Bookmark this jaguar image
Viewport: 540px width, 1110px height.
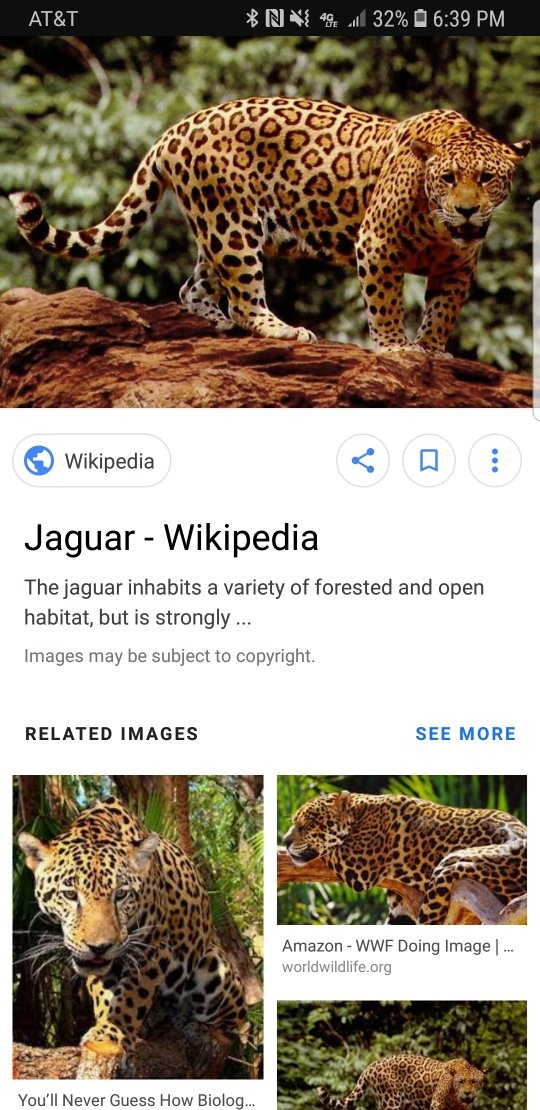[x=429, y=461]
